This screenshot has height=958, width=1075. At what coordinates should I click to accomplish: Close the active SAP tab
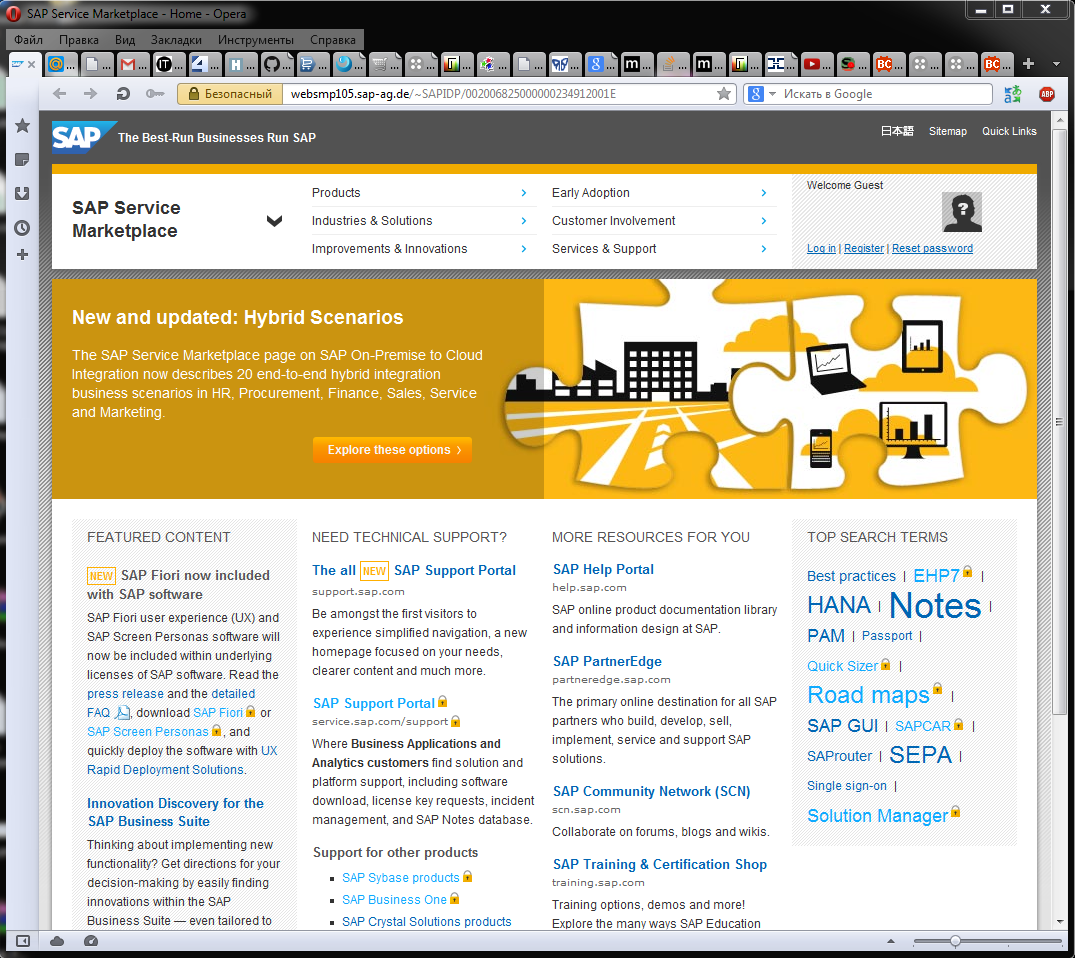point(32,64)
